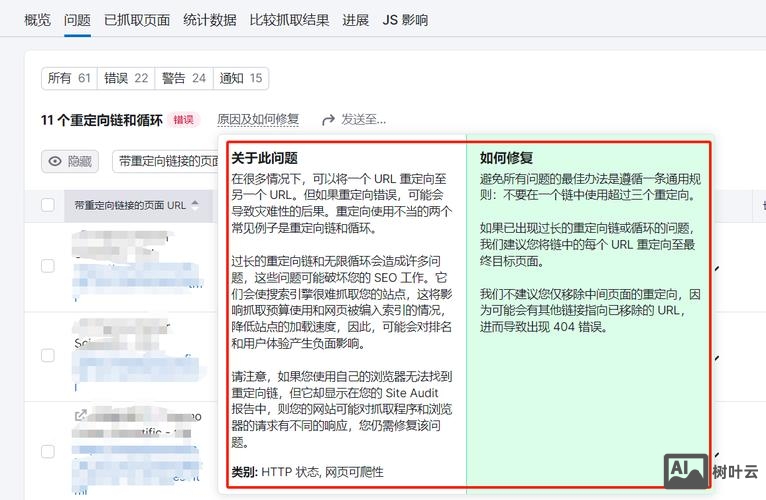Click the 类别: HTTP 状态, 网页可爬性 line
Viewport: 766px width, 500px height.
pyautogui.click(x=307, y=472)
